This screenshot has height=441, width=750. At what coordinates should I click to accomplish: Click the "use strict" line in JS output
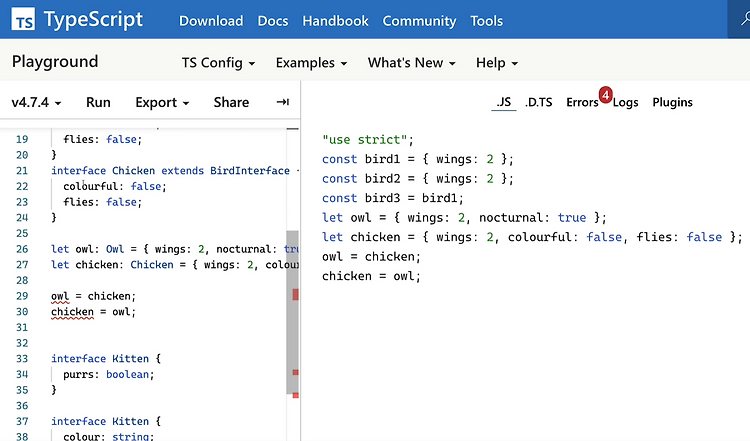tap(368, 140)
